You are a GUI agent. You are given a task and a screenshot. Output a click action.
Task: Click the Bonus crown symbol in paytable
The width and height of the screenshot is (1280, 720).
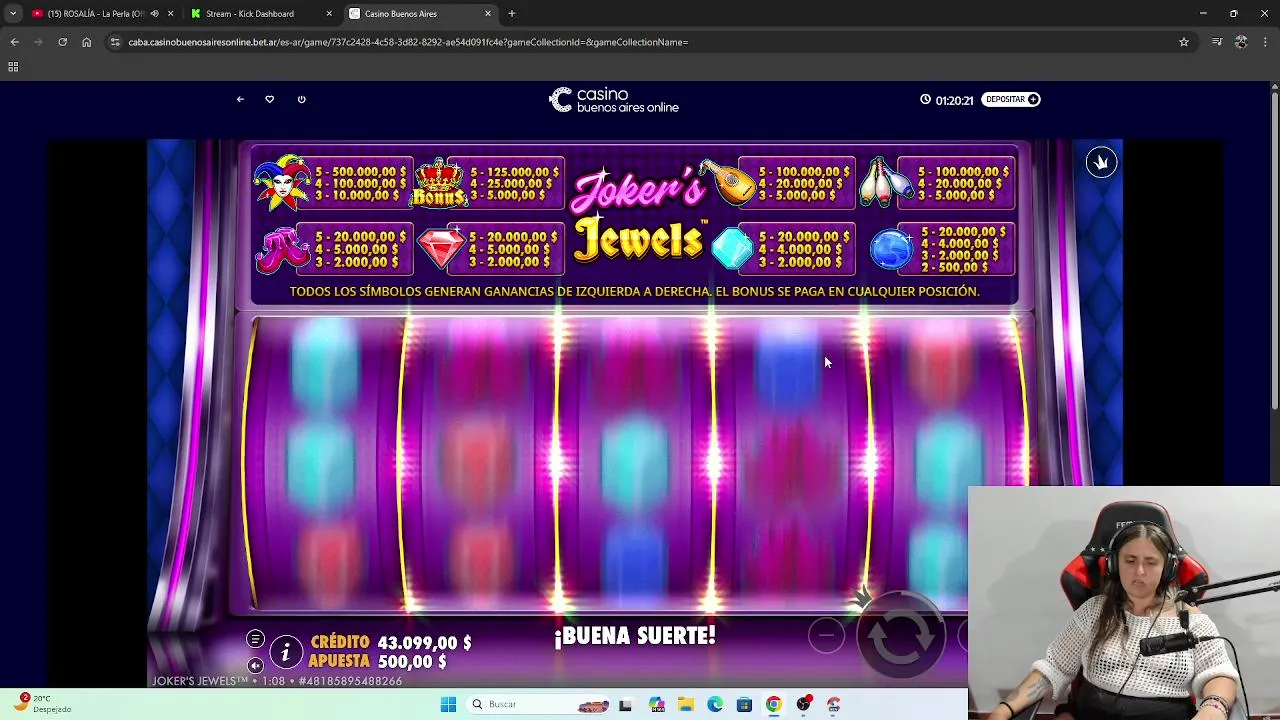(x=440, y=182)
